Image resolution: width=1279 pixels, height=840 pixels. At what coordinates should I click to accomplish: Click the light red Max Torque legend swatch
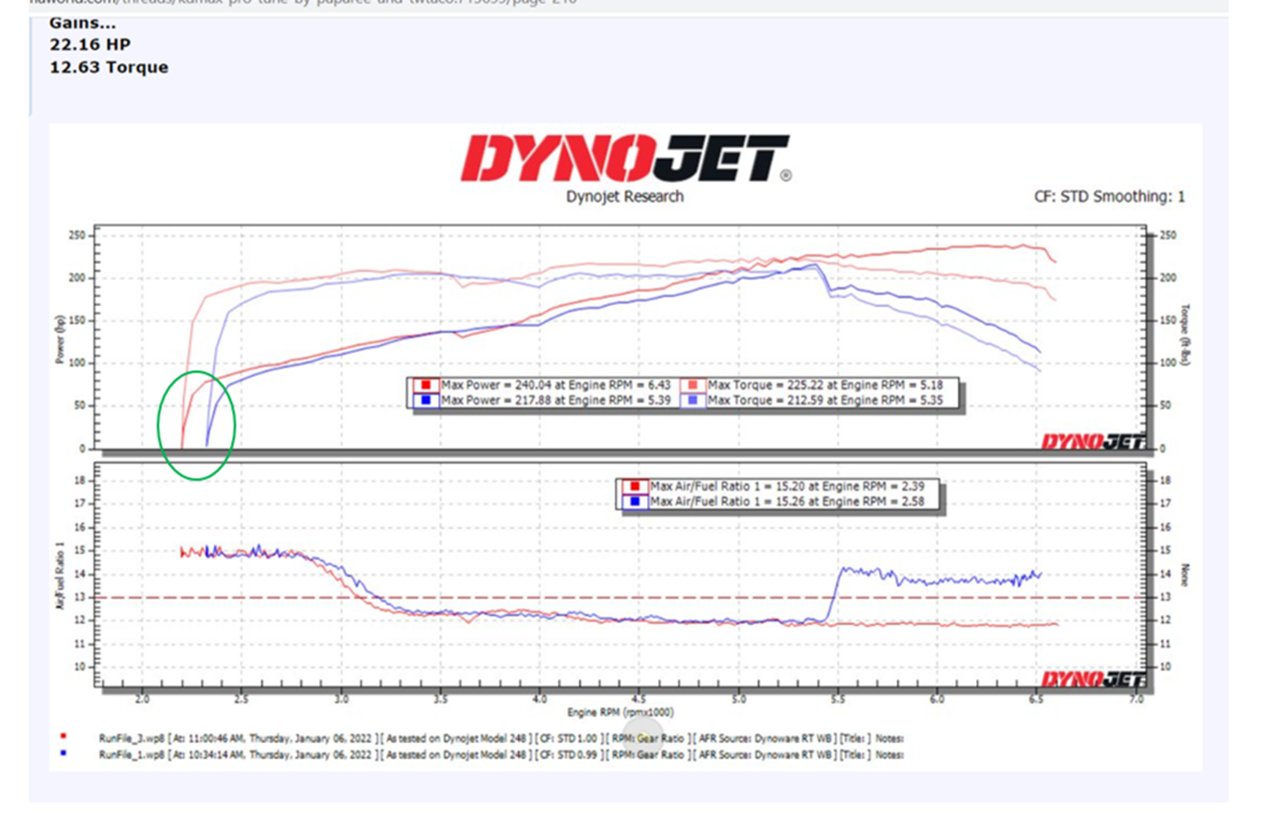pyautogui.click(x=694, y=386)
